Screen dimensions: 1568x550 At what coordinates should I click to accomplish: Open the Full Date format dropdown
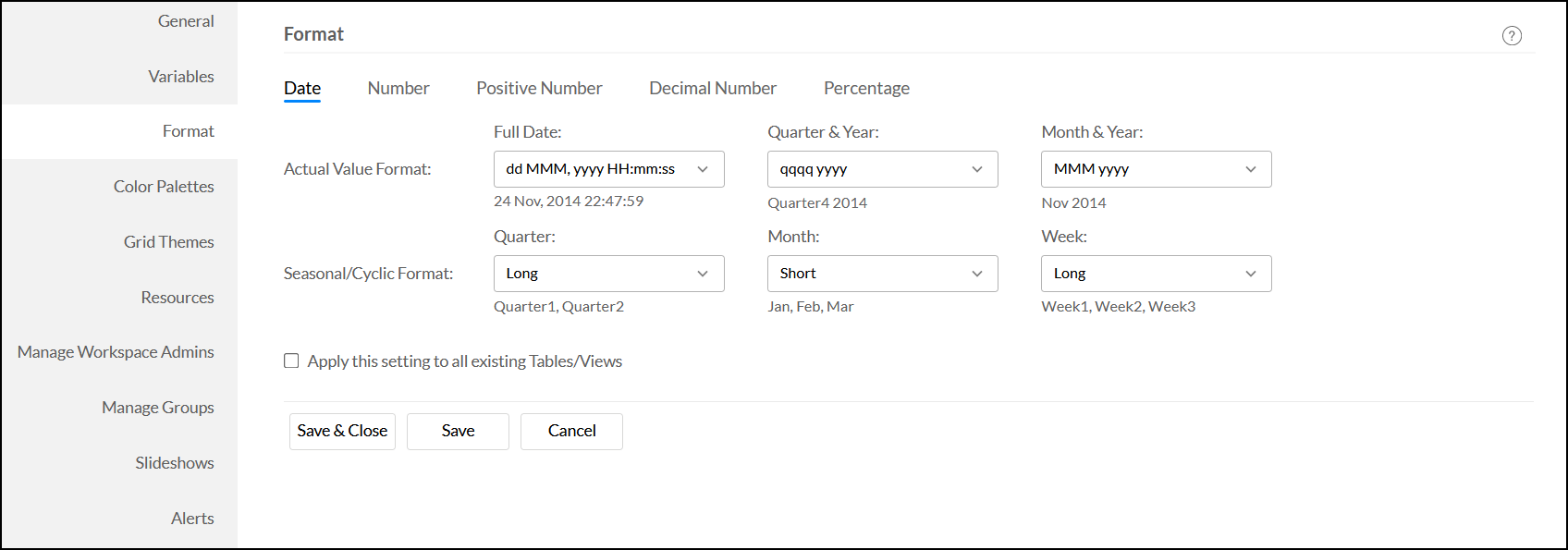(x=608, y=169)
